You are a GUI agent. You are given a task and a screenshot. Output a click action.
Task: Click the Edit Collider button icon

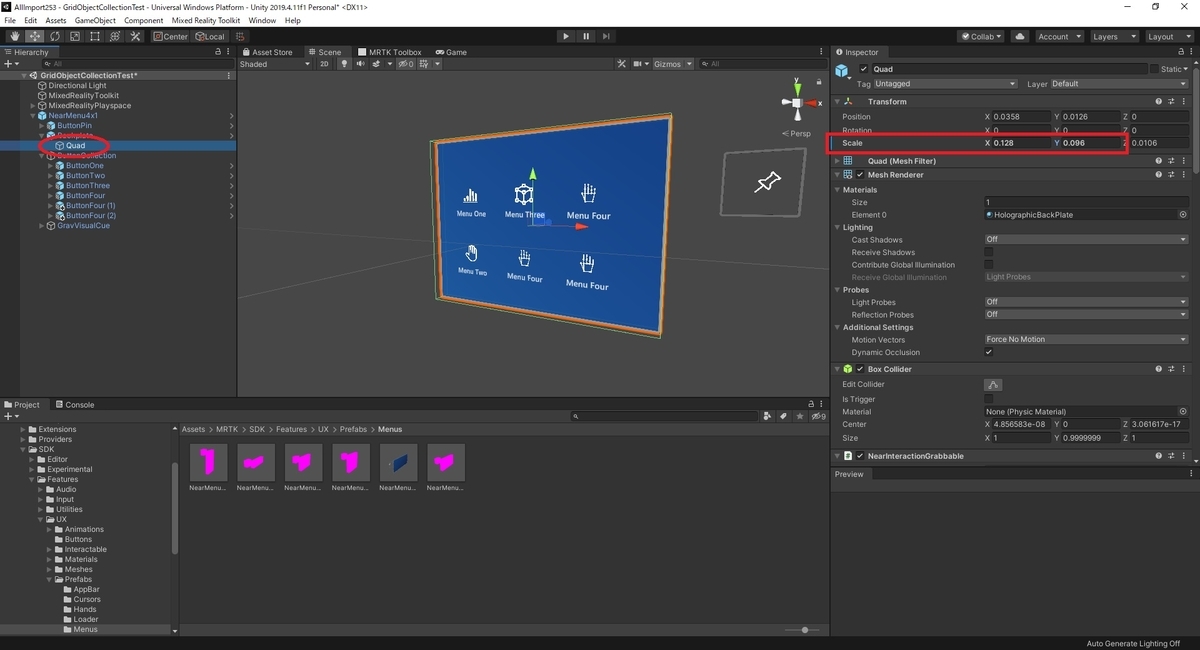click(993, 384)
